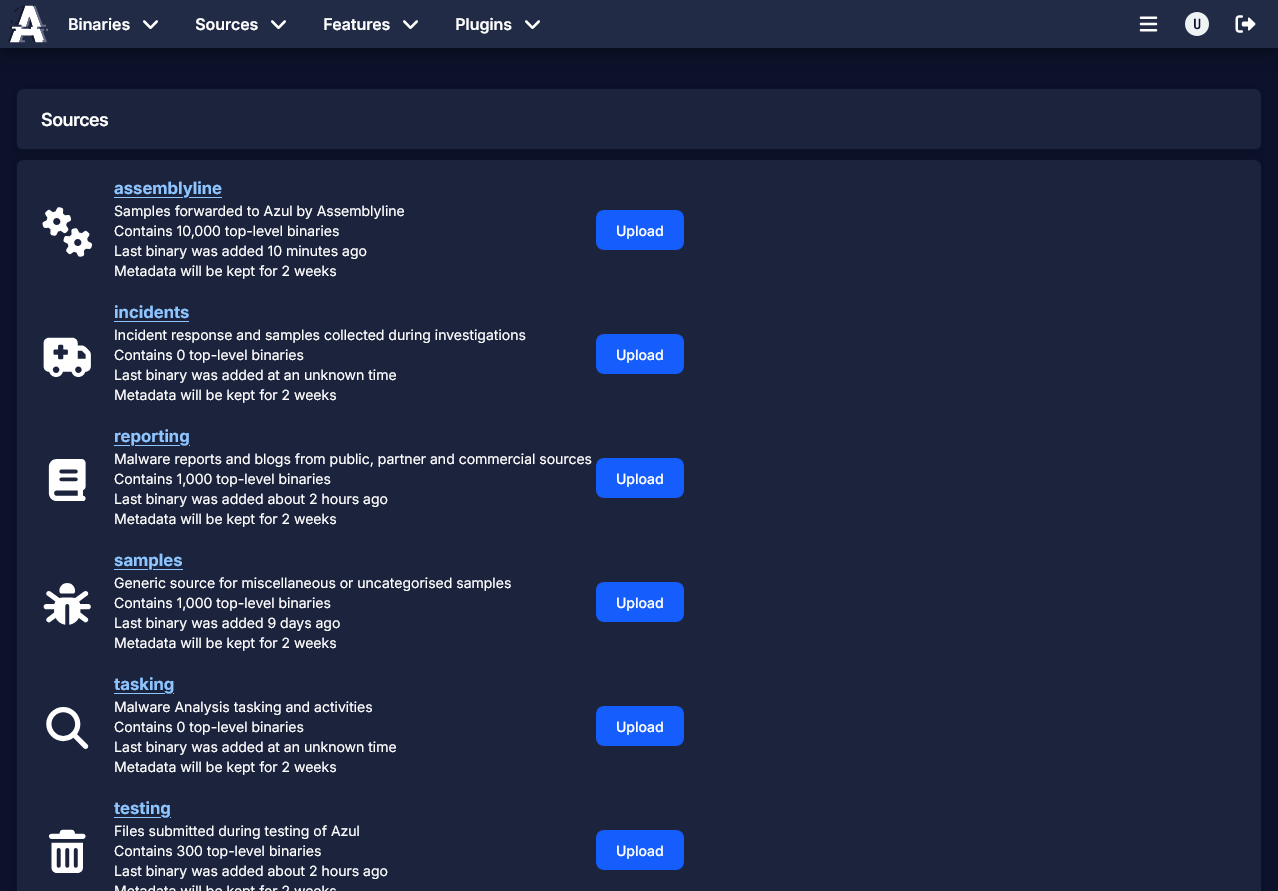Screen dimensions: 1278x891
Task: Click the Azul logo icon
Action: pyautogui.click(x=27, y=23)
